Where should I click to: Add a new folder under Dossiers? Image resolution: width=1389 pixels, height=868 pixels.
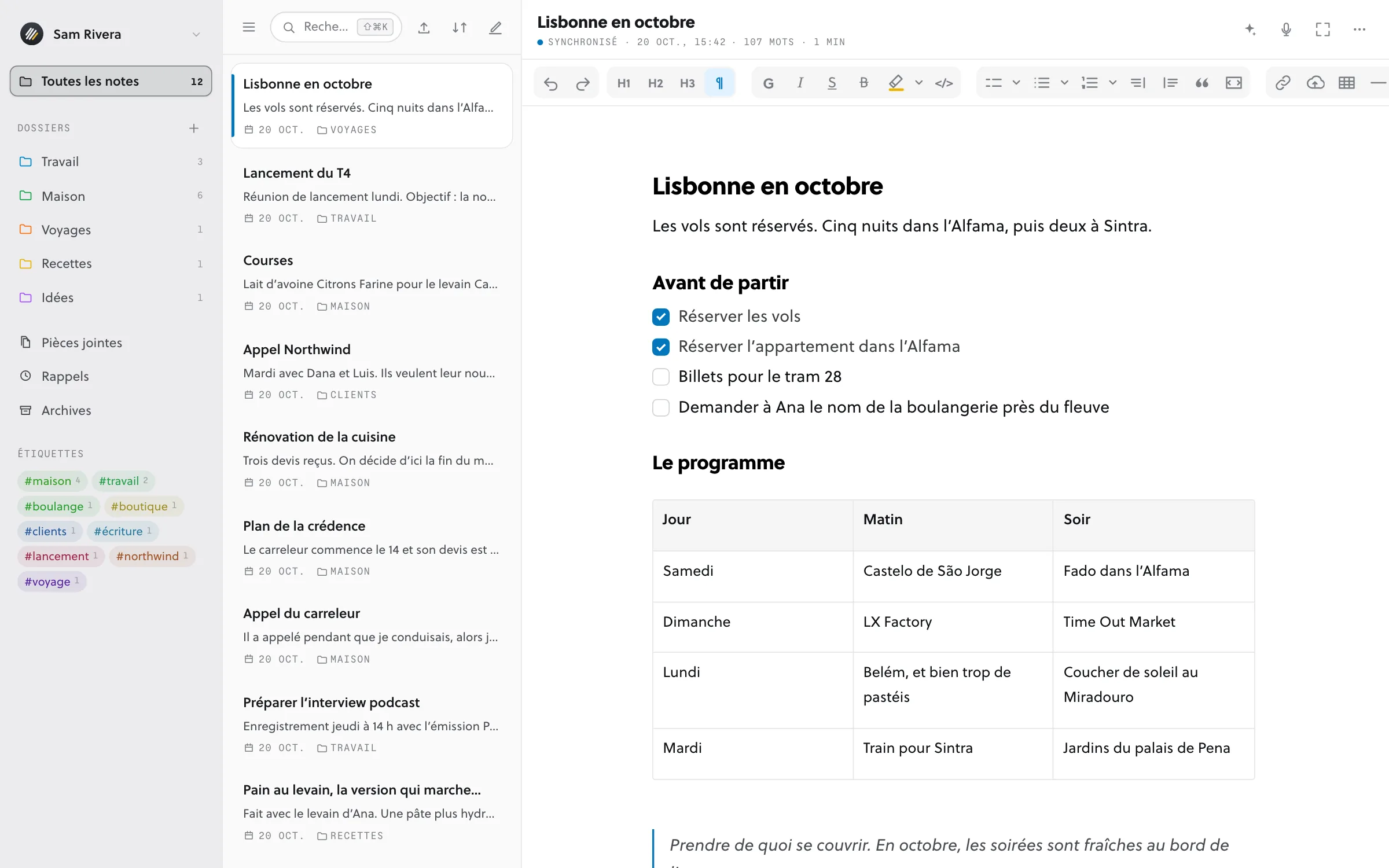click(x=194, y=128)
